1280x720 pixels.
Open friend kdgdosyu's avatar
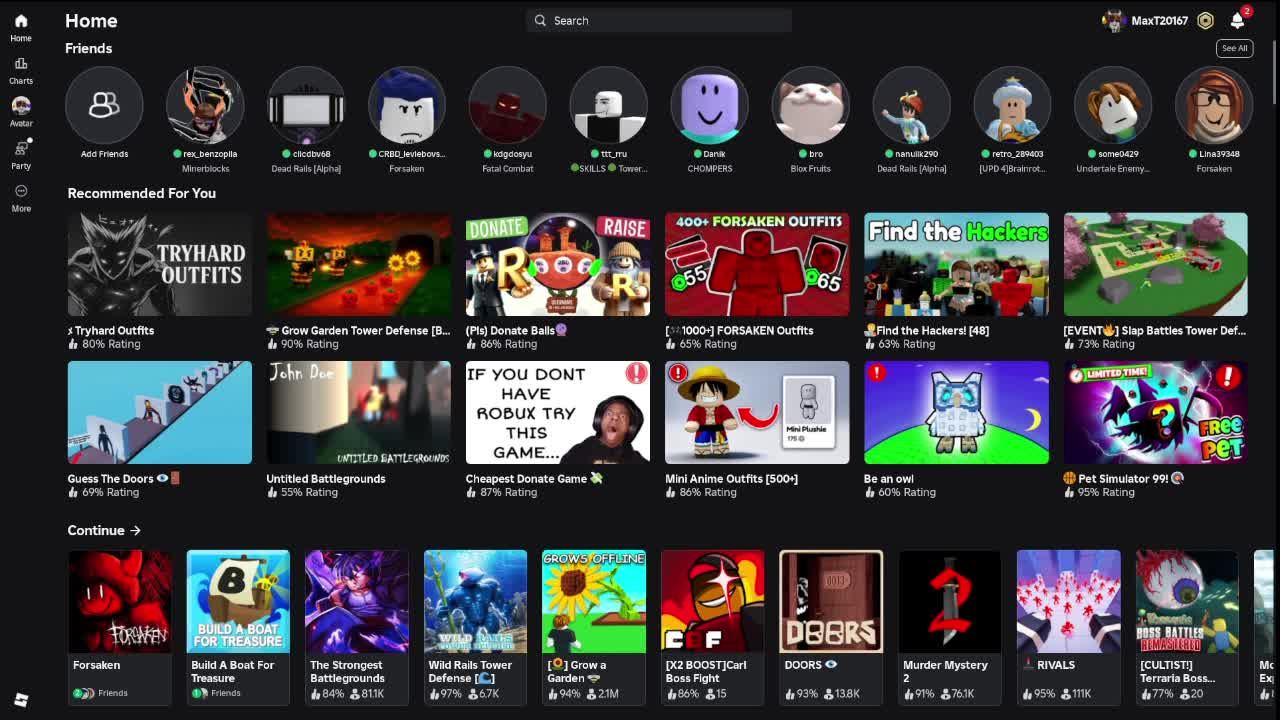(508, 105)
